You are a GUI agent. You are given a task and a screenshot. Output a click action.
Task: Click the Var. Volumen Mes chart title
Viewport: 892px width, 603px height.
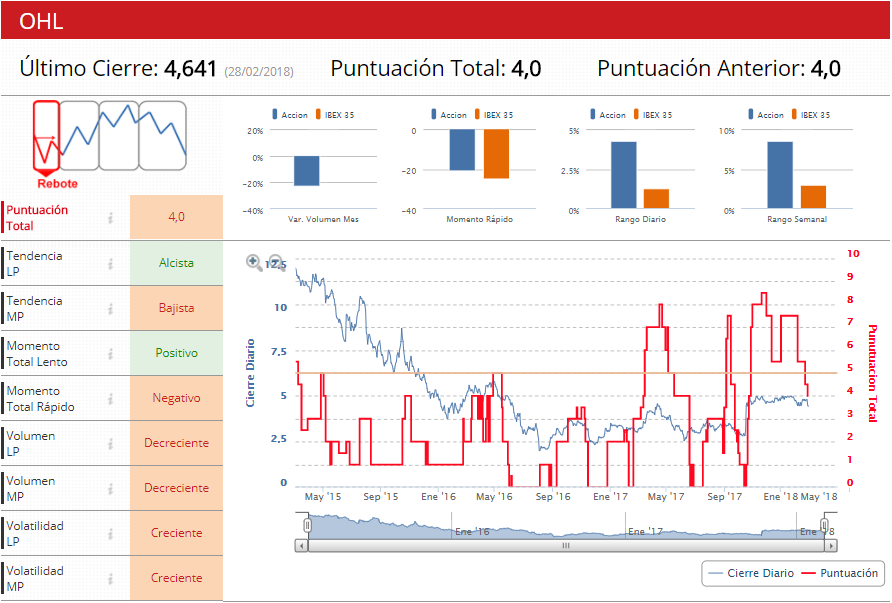(x=323, y=219)
